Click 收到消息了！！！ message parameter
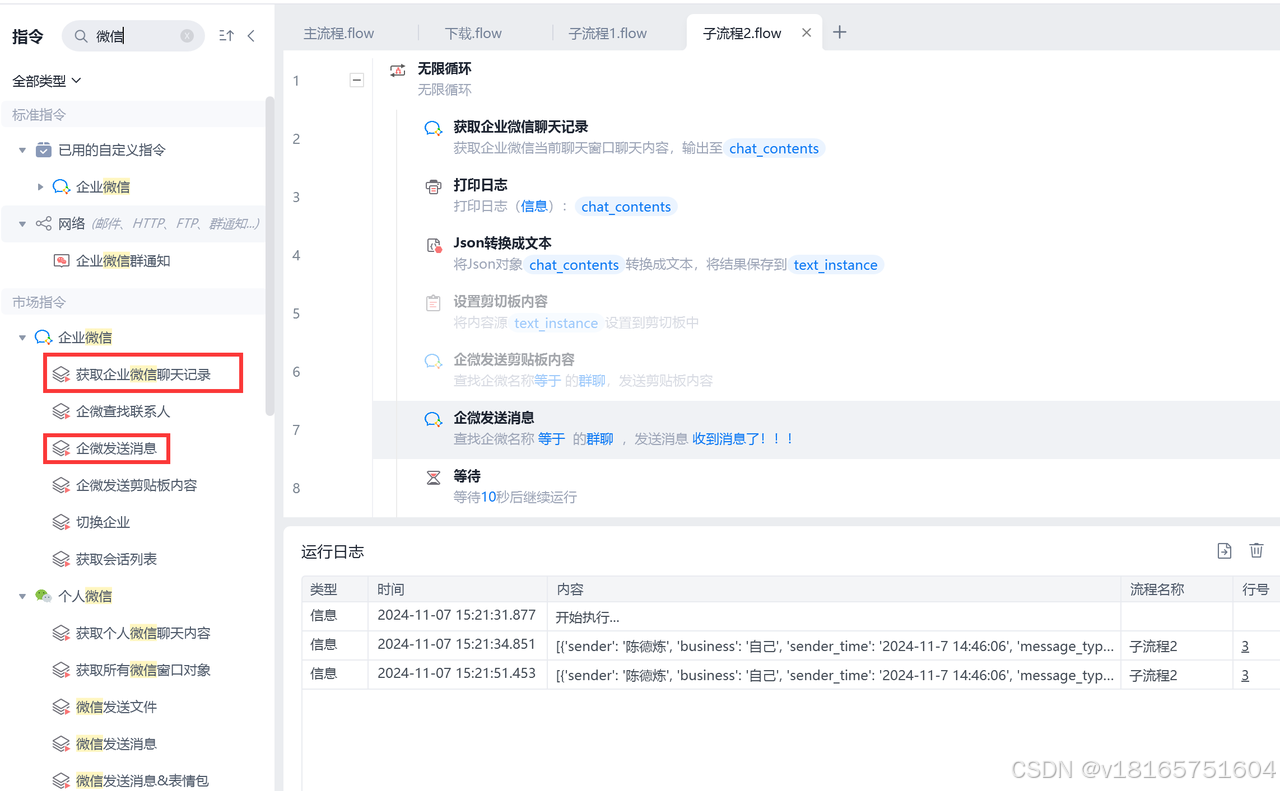 743,439
